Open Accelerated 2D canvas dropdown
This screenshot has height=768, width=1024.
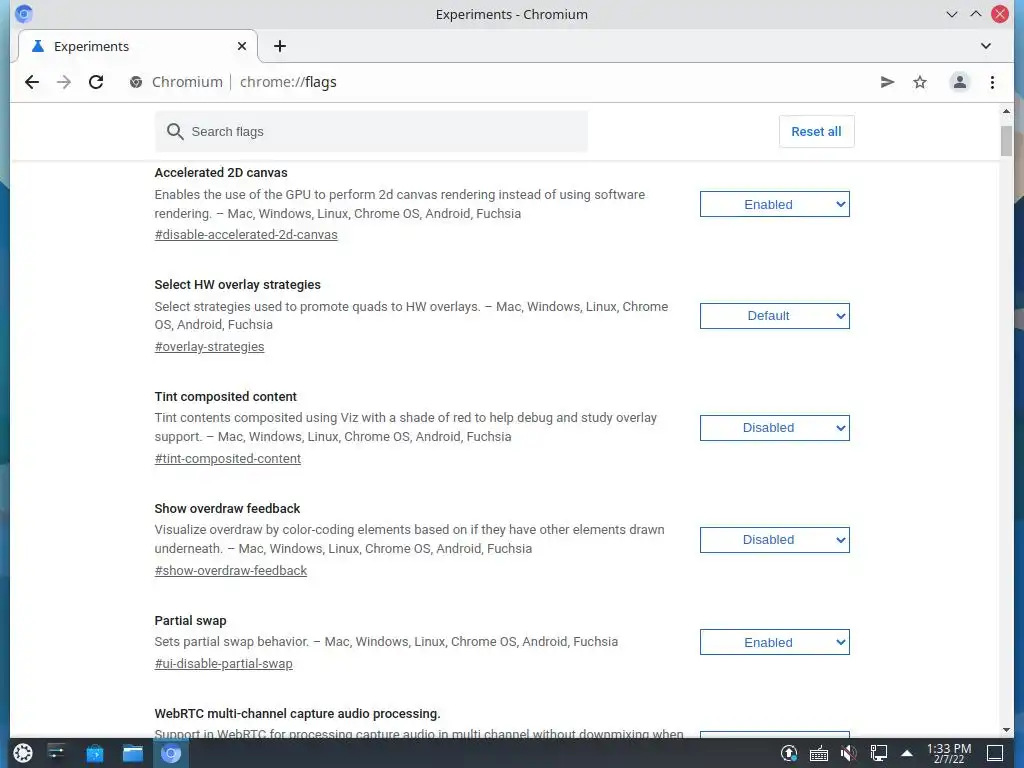775,204
